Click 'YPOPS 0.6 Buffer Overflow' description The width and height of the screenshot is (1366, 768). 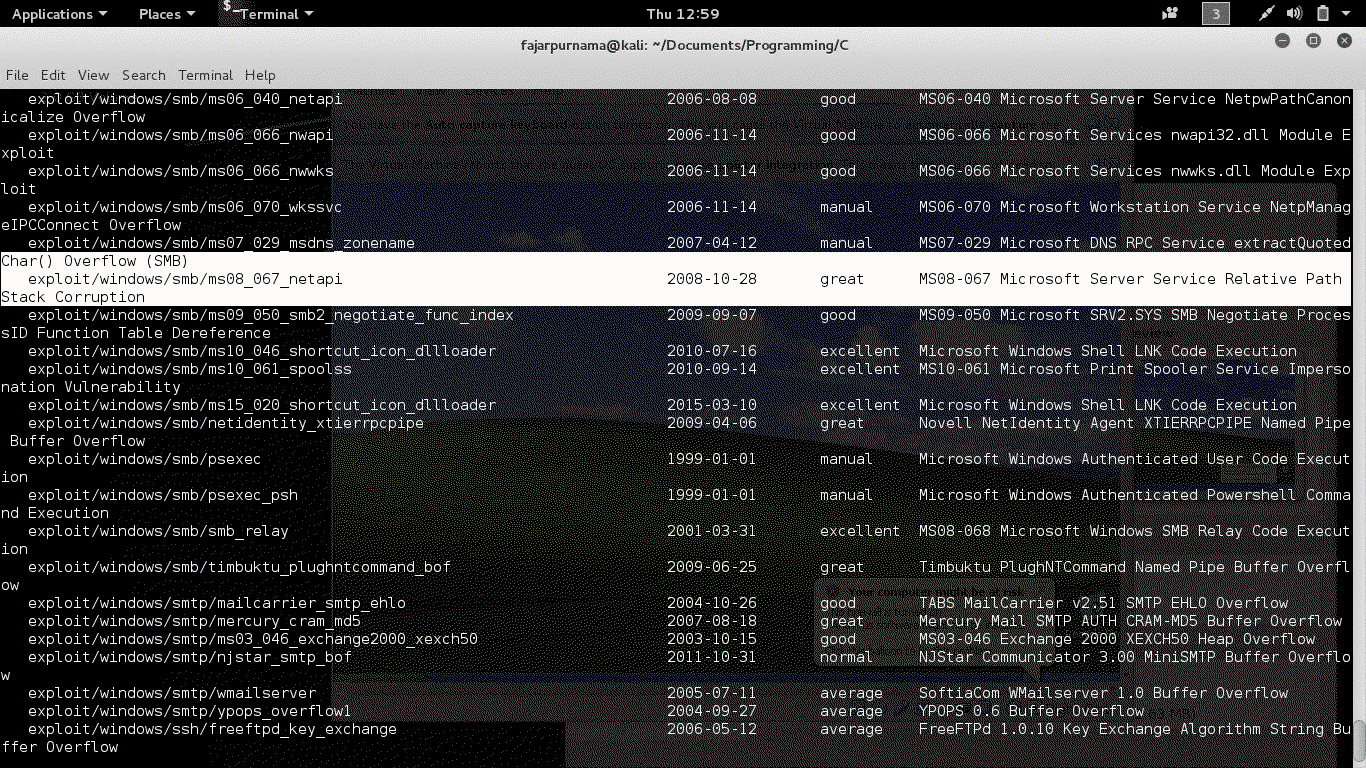pyautogui.click(x=1031, y=711)
